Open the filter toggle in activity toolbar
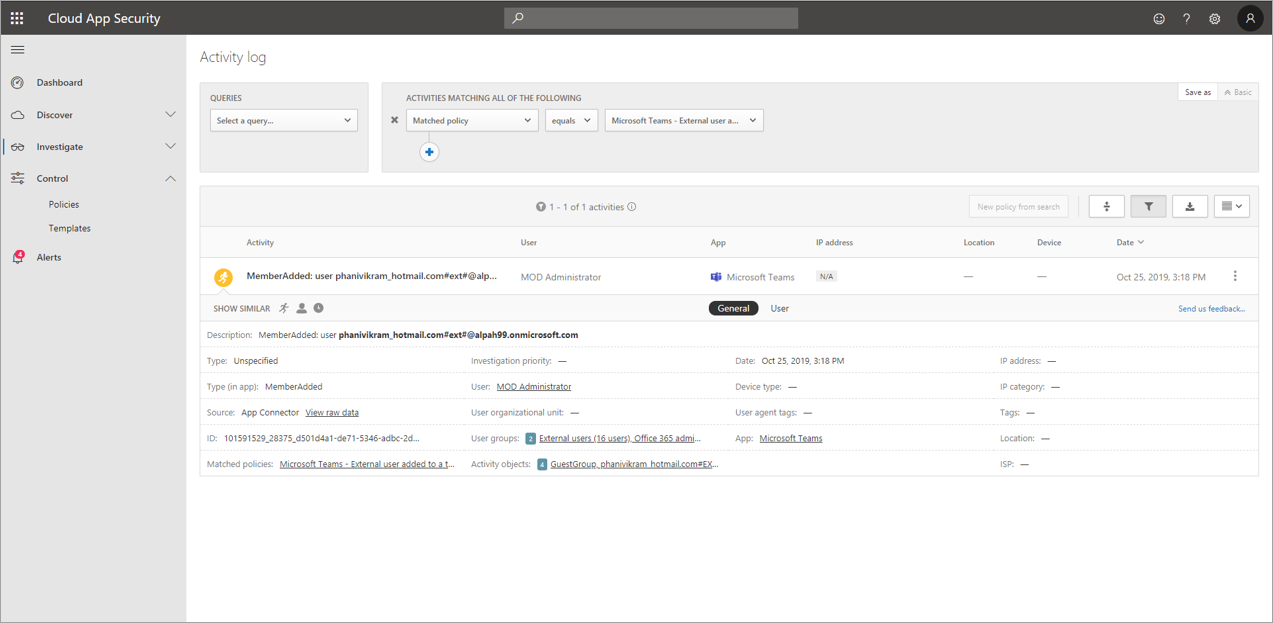Viewport: 1273px width, 623px height. tap(1147, 205)
